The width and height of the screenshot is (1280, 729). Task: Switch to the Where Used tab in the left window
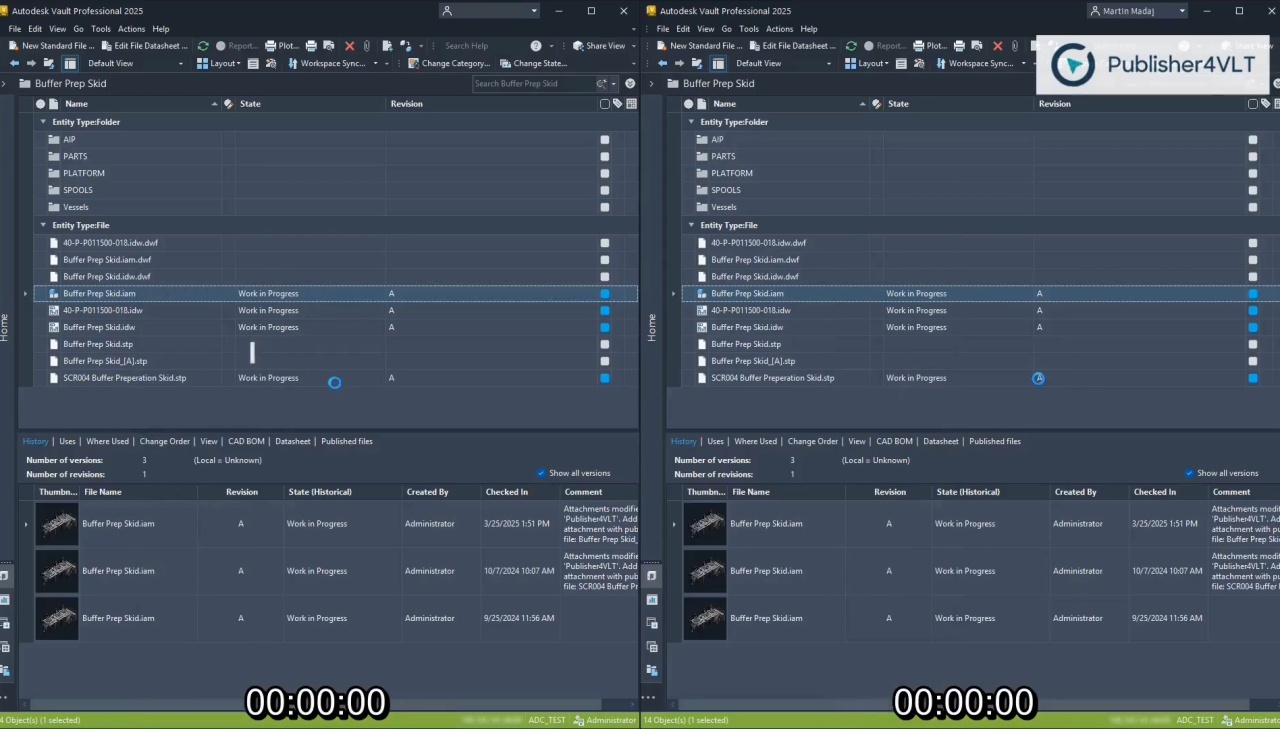point(107,441)
